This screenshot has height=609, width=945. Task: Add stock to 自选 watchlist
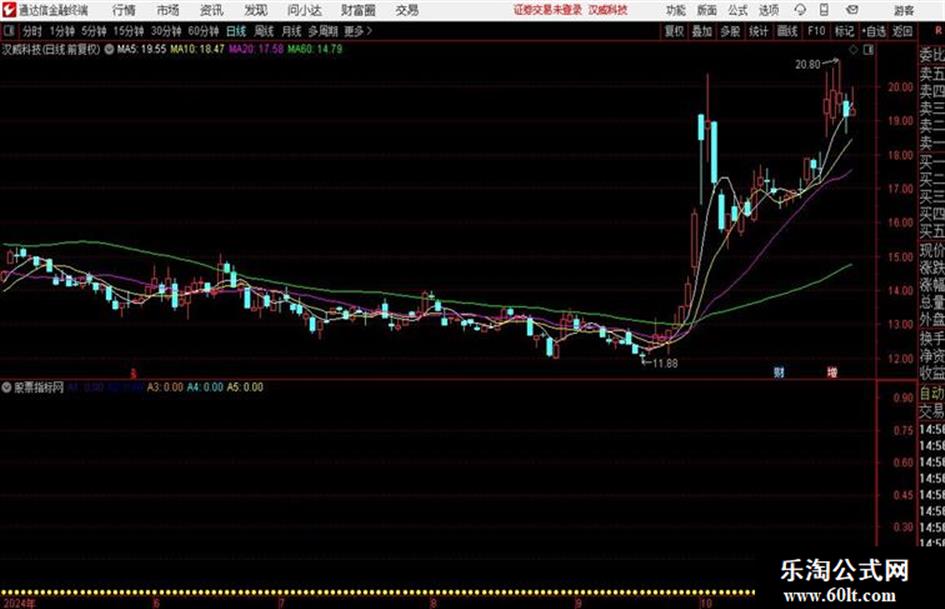(x=873, y=31)
